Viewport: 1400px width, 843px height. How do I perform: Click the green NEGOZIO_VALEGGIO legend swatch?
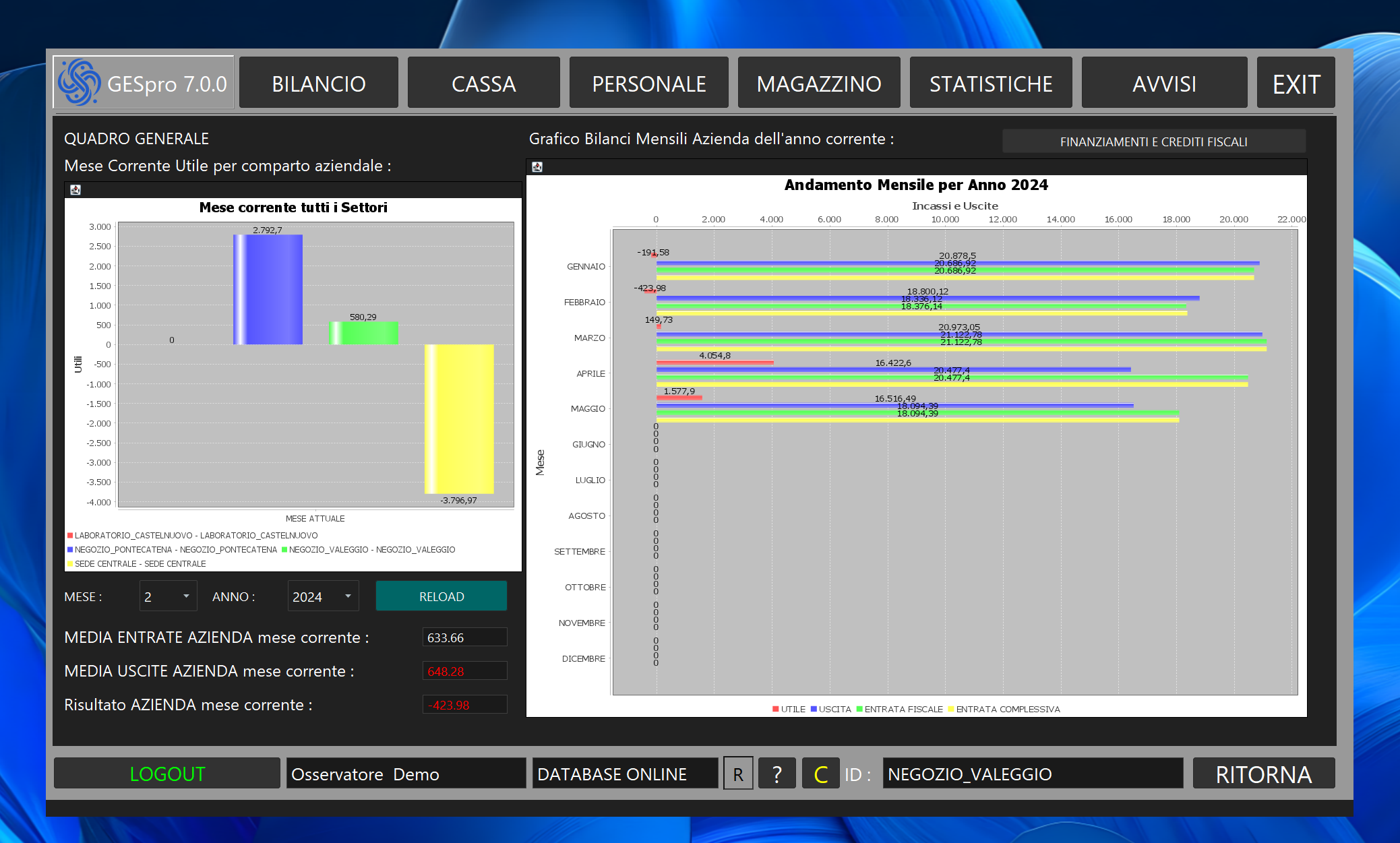pyautogui.click(x=284, y=550)
